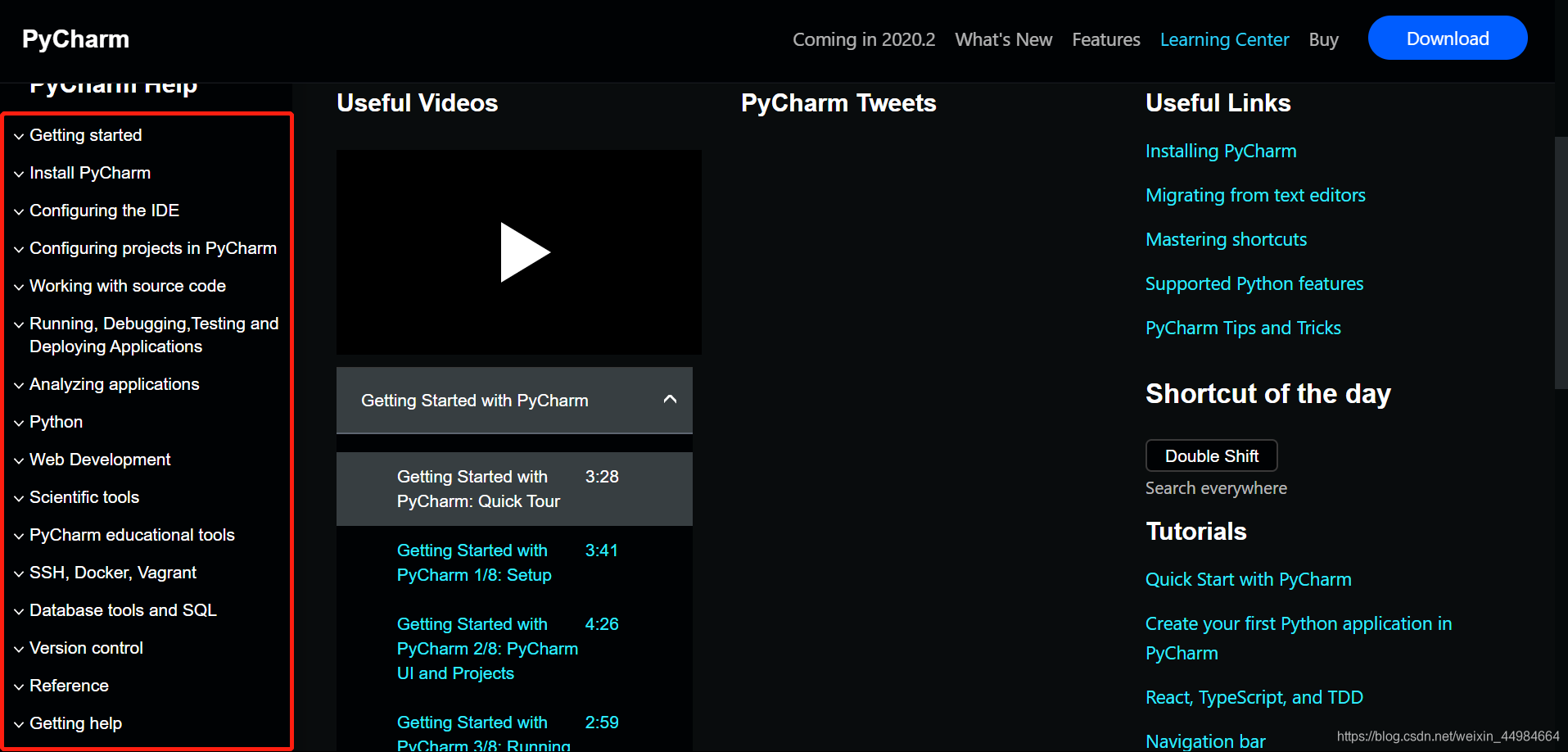This screenshot has width=1568, height=752.
Task: Click the blue Download button
Action: [x=1447, y=39]
